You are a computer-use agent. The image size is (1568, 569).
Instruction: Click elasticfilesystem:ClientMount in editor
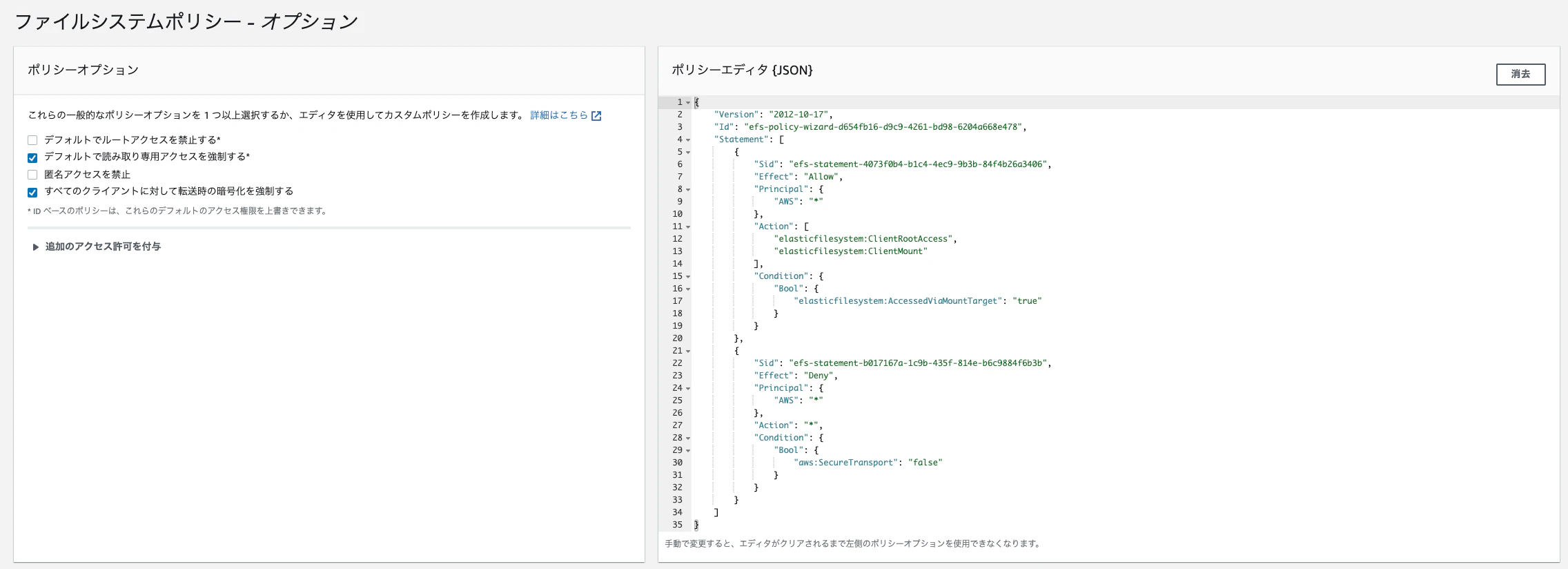(x=851, y=251)
